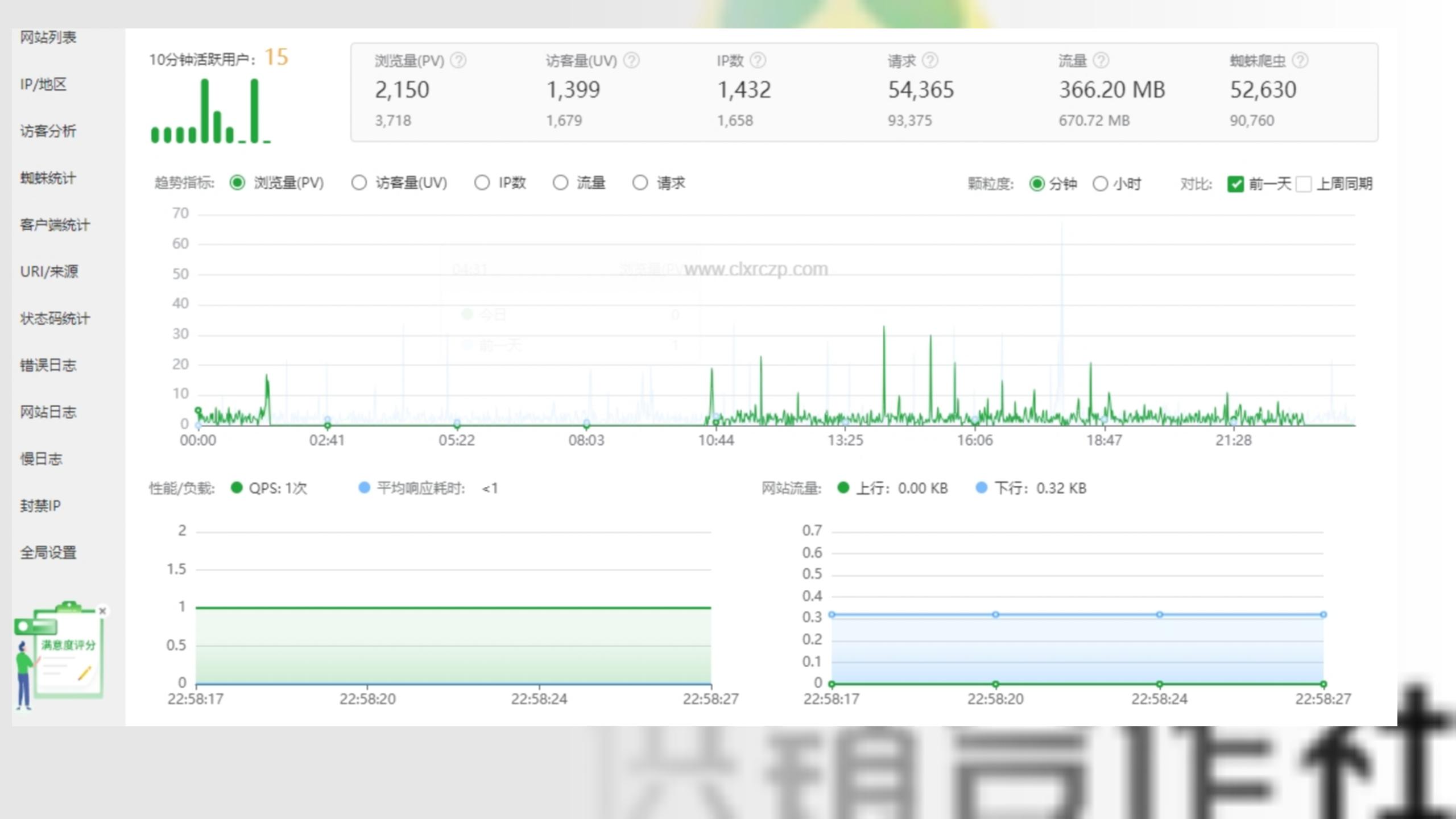Select the 浏览量(PV) trend radio button
This screenshot has width=1456, height=819.
[237, 183]
